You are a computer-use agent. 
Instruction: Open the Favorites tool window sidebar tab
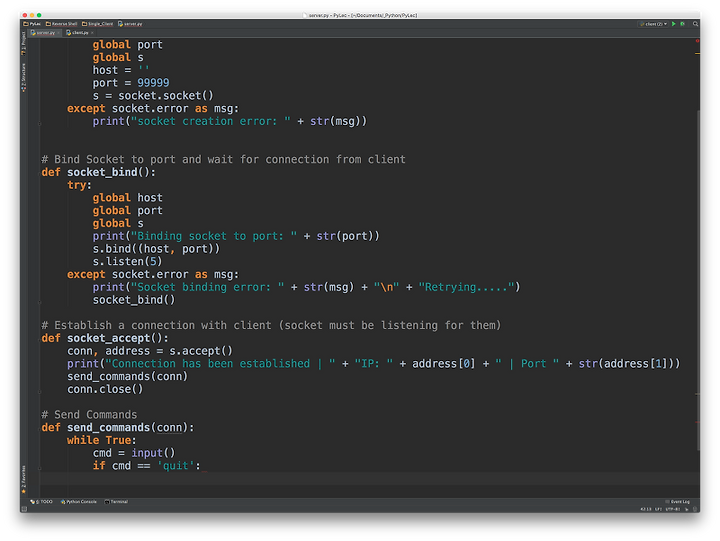coord(23,480)
